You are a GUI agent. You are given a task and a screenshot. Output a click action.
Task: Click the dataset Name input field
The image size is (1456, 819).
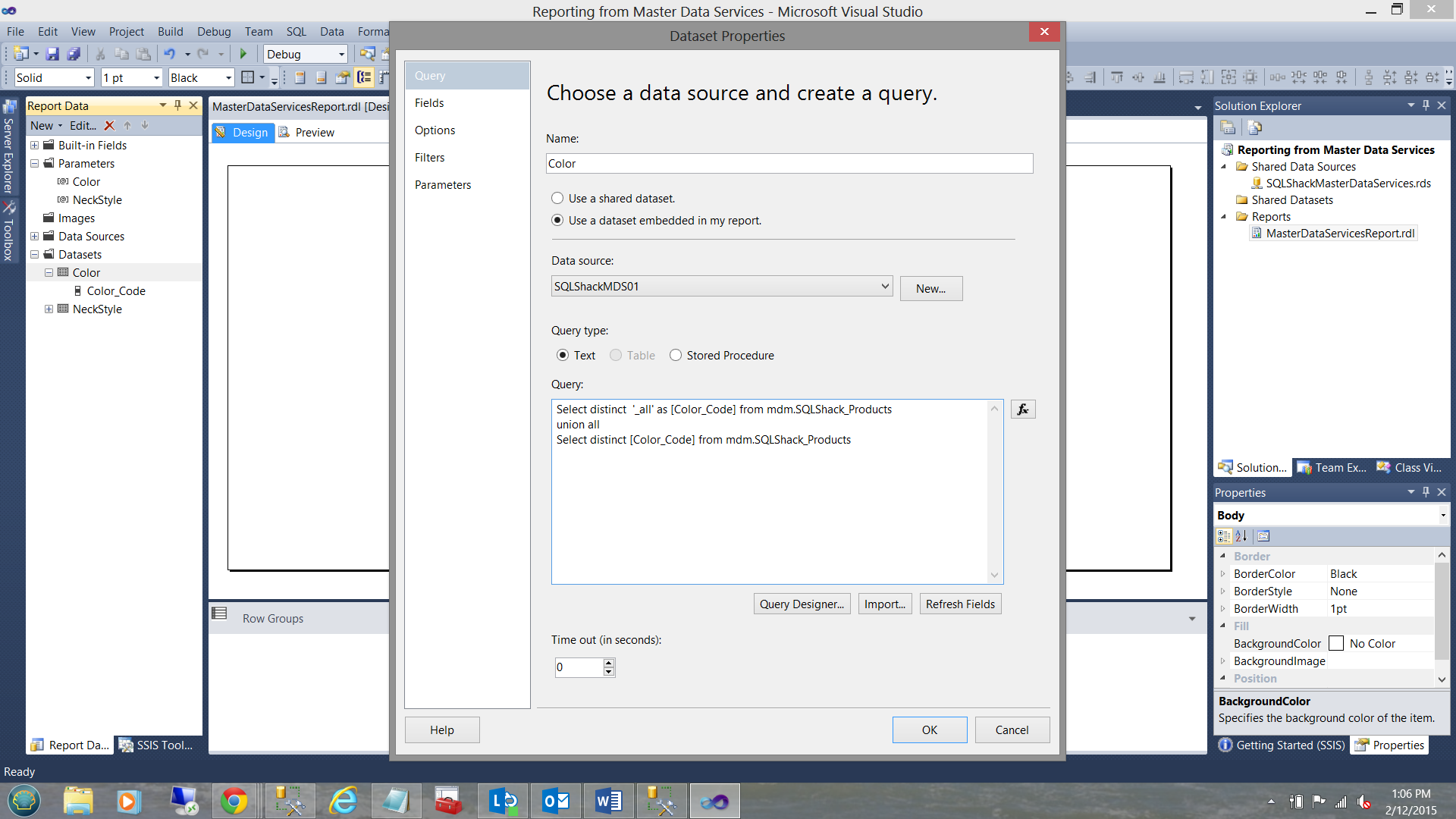click(789, 164)
